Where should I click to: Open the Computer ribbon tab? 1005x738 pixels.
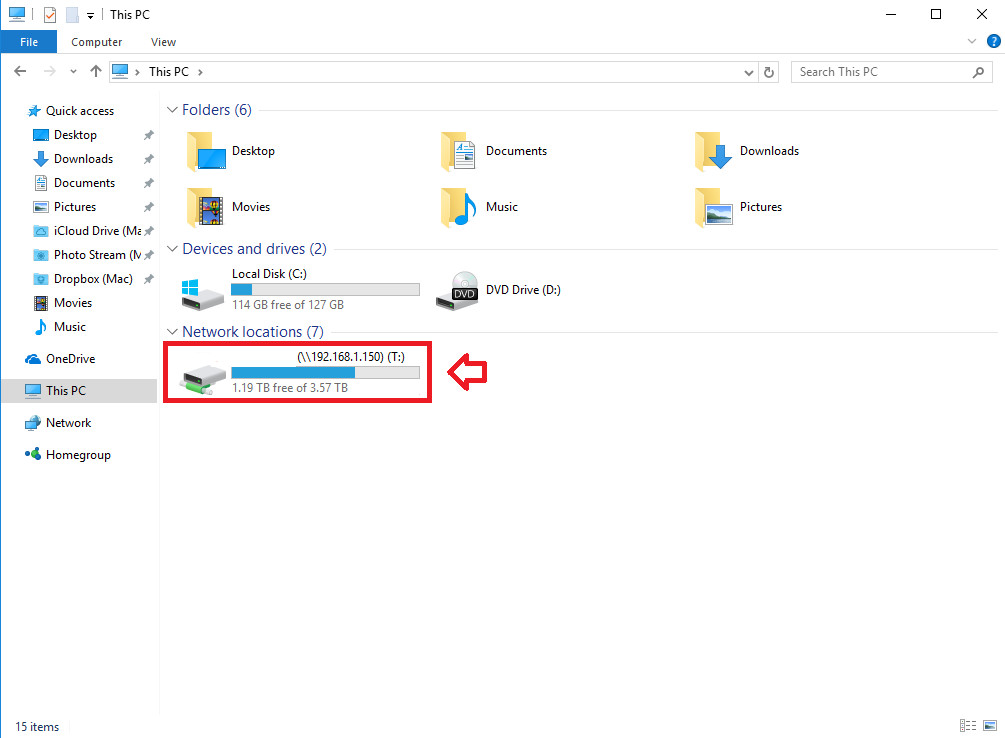pyautogui.click(x=97, y=42)
